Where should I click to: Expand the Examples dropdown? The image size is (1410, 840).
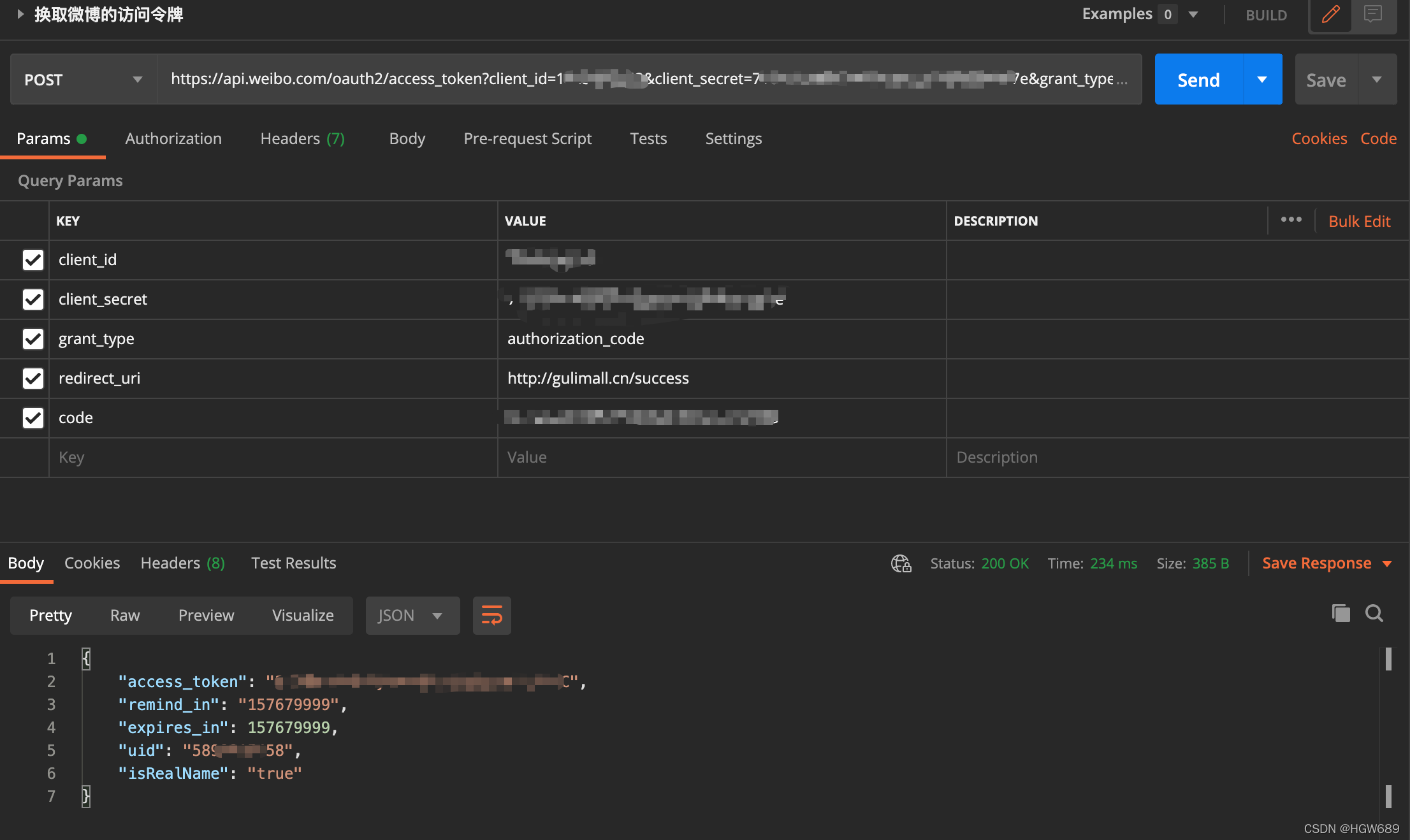click(1193, 14)
